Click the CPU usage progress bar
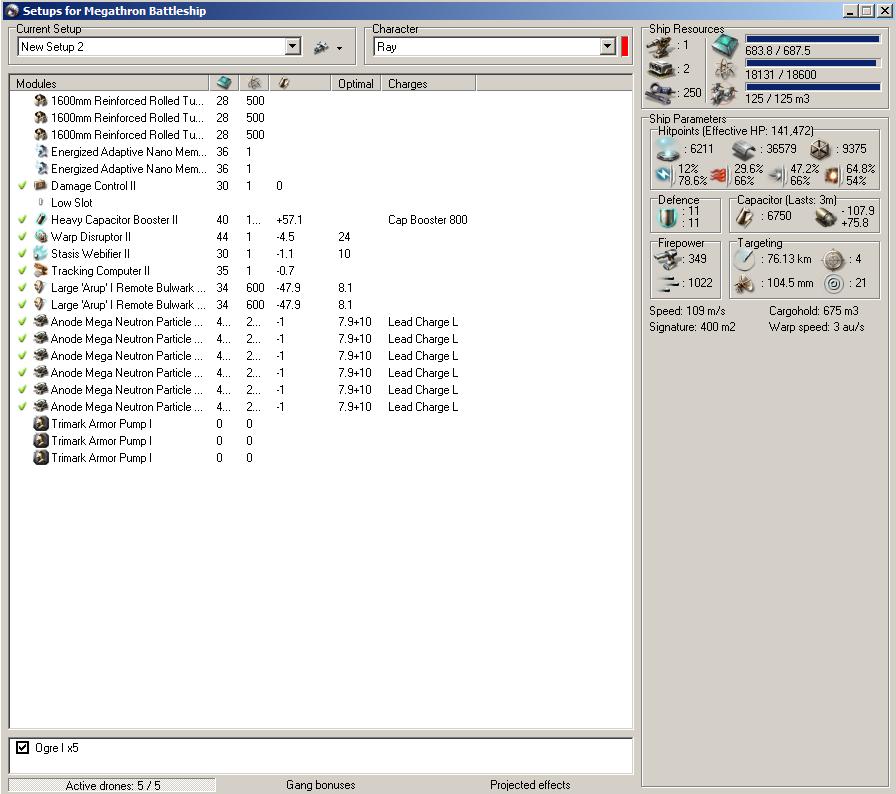896x794 pixels. pos(812,39)
